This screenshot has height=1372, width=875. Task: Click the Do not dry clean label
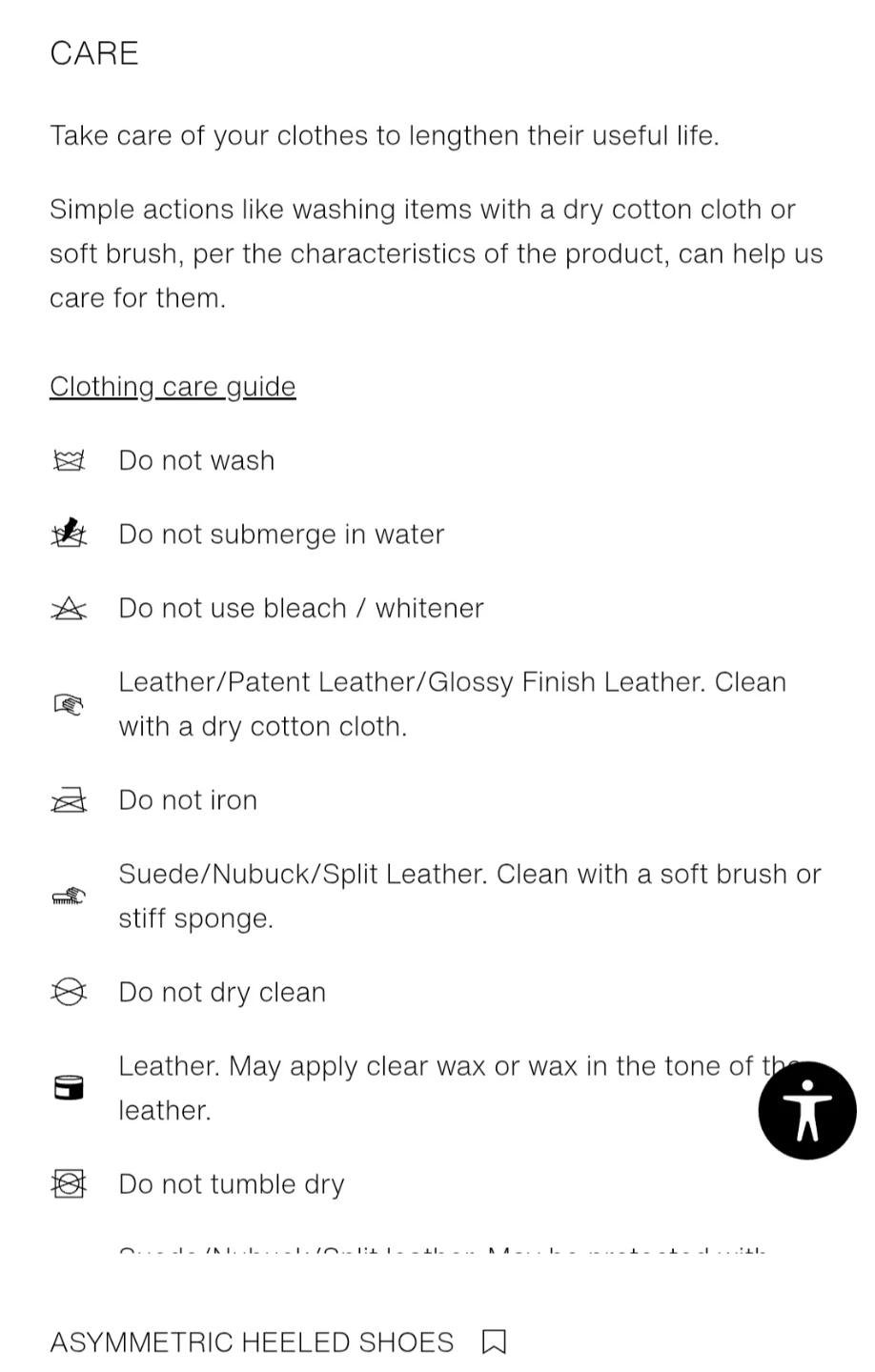(x=222, y=993)
